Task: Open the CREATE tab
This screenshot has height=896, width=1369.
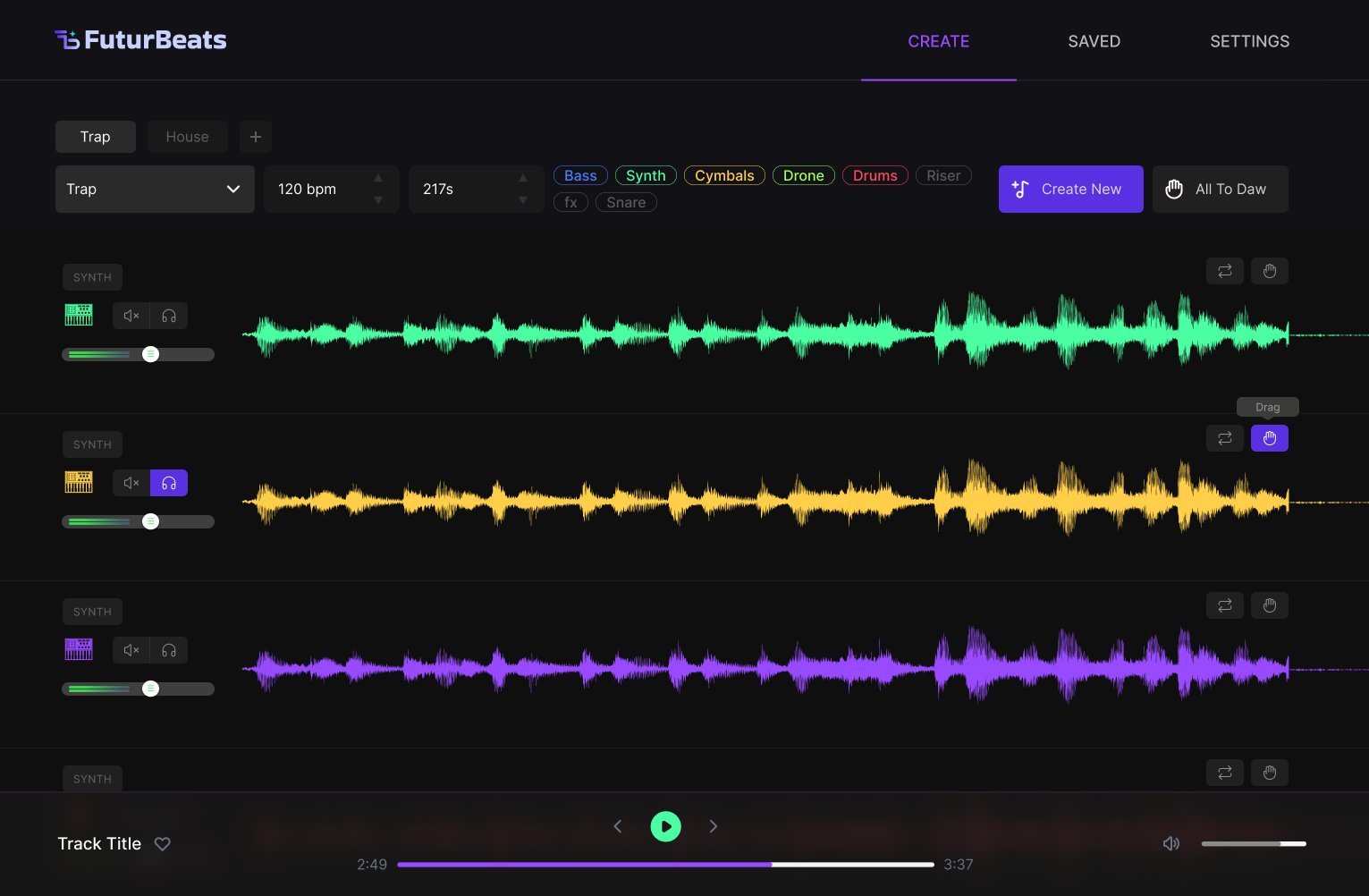Action: [938, 41]
